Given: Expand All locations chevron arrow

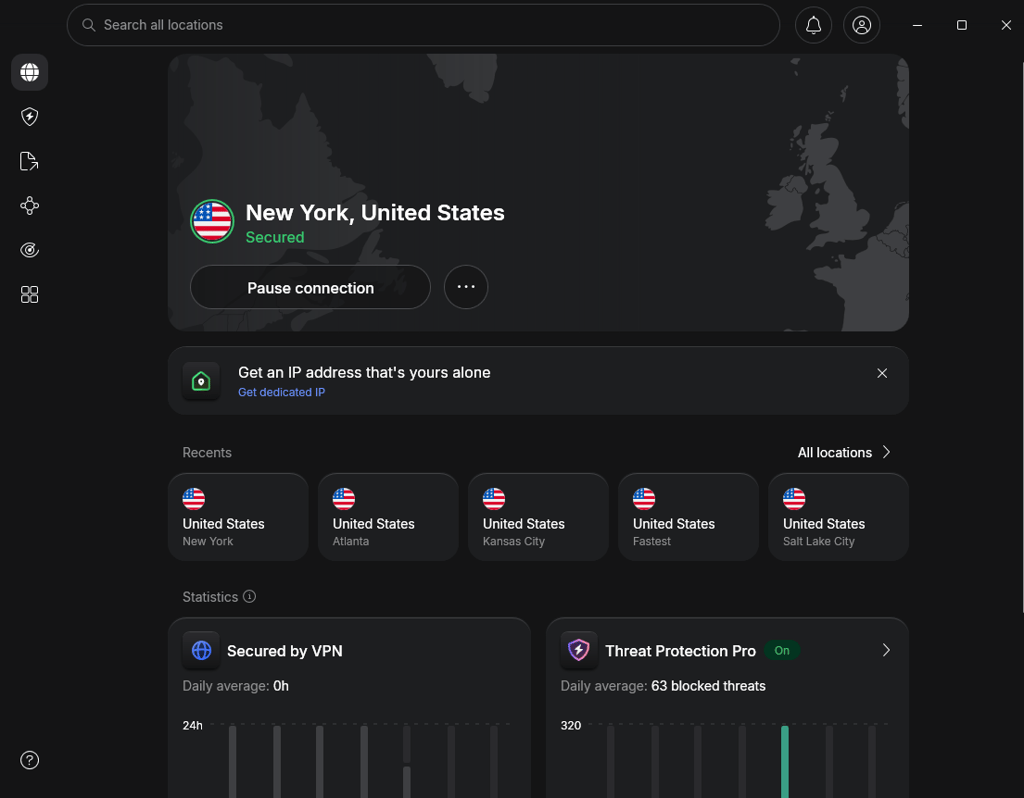Looking at the screenshot, I should pyautogui.click(x=886, y=452).
